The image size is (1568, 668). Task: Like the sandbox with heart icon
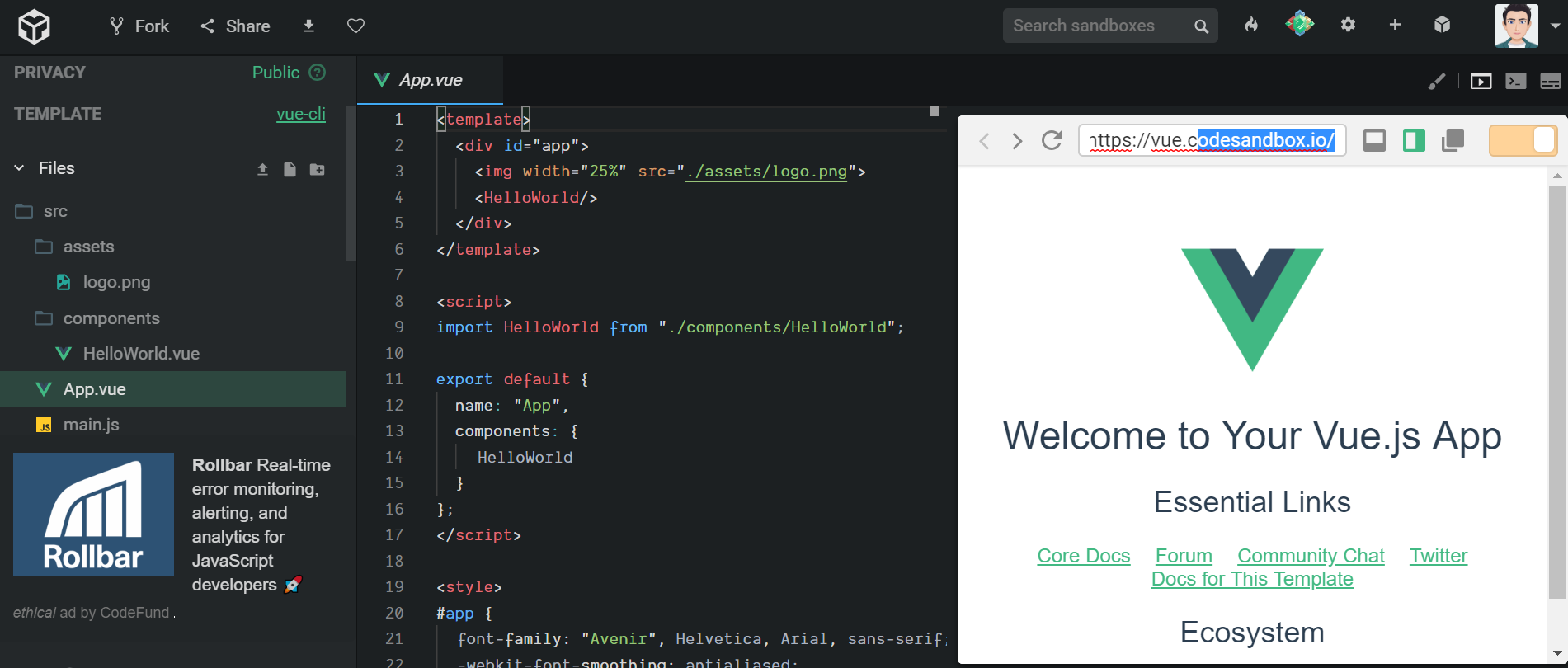(x=356, y=26)
